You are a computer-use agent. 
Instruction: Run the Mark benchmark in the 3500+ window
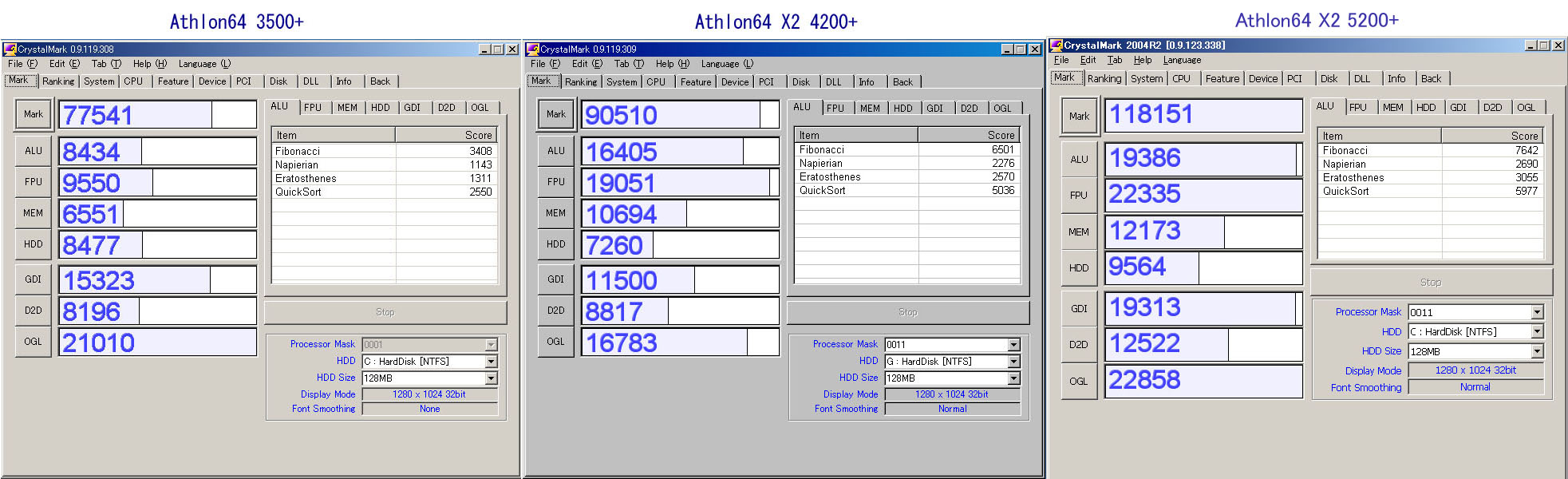[x=34, y=114]
